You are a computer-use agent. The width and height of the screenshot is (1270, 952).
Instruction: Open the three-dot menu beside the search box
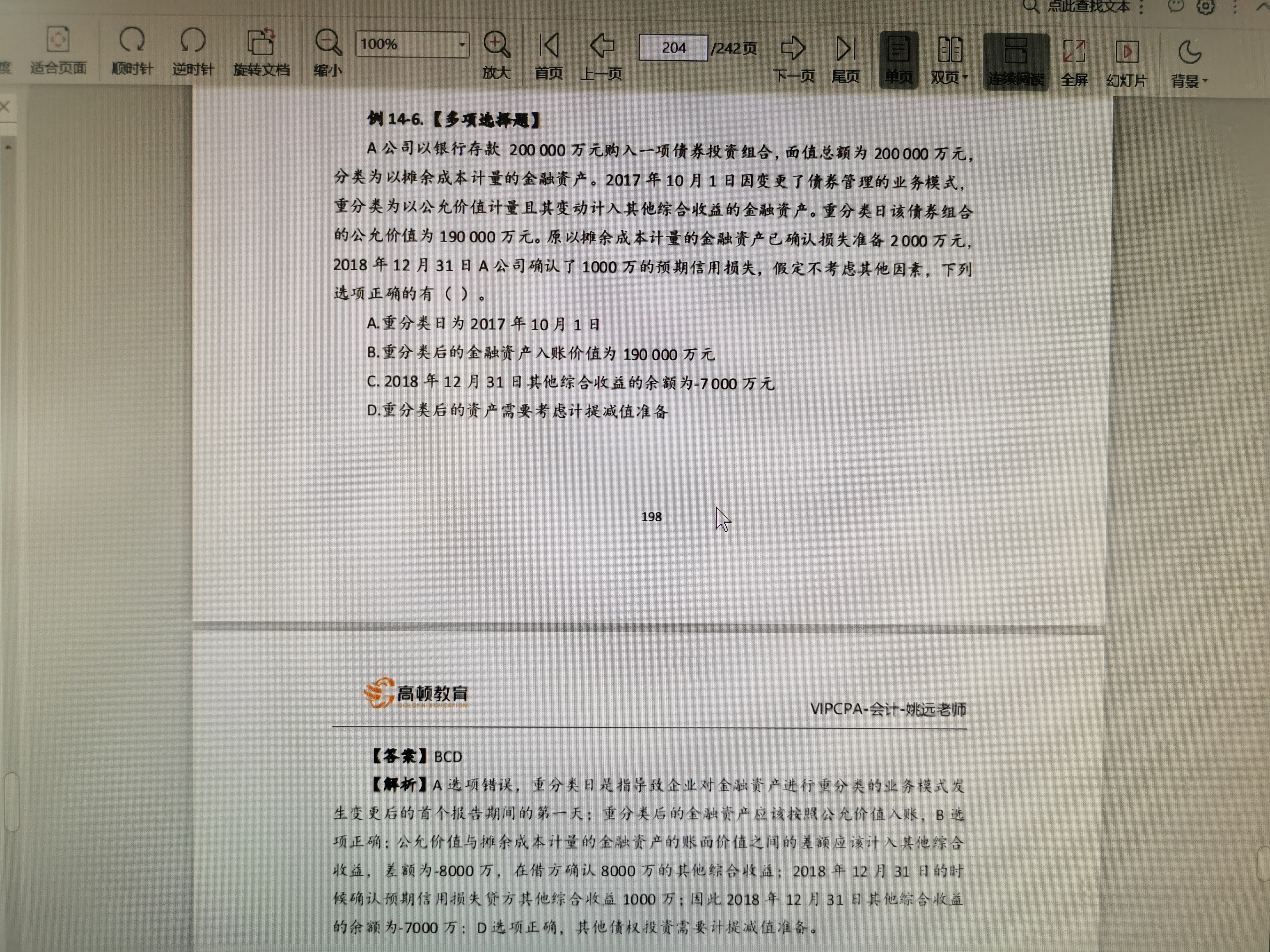1142,7
